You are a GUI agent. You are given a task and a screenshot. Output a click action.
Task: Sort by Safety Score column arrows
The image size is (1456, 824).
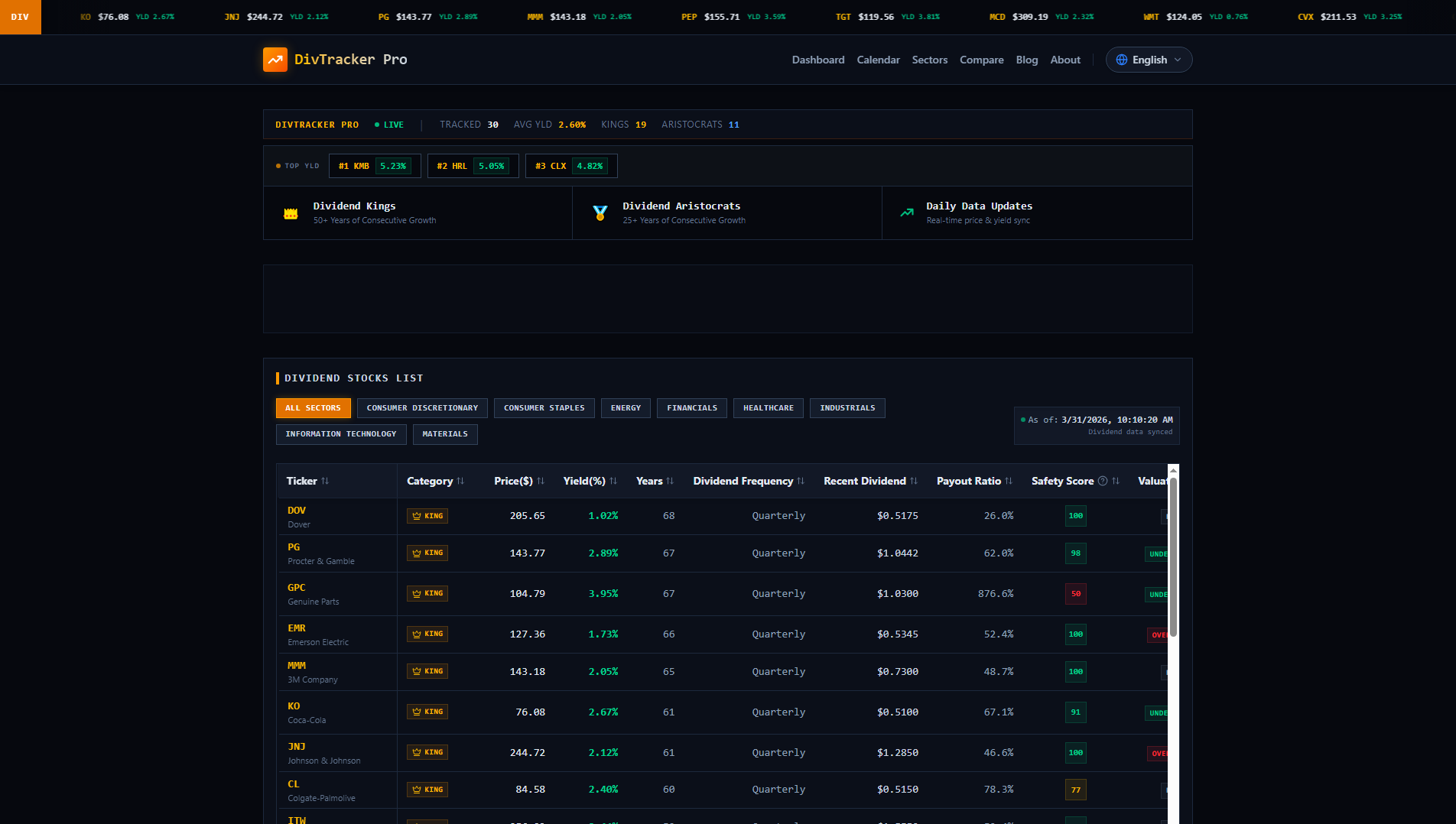(x=1116, y=481)
